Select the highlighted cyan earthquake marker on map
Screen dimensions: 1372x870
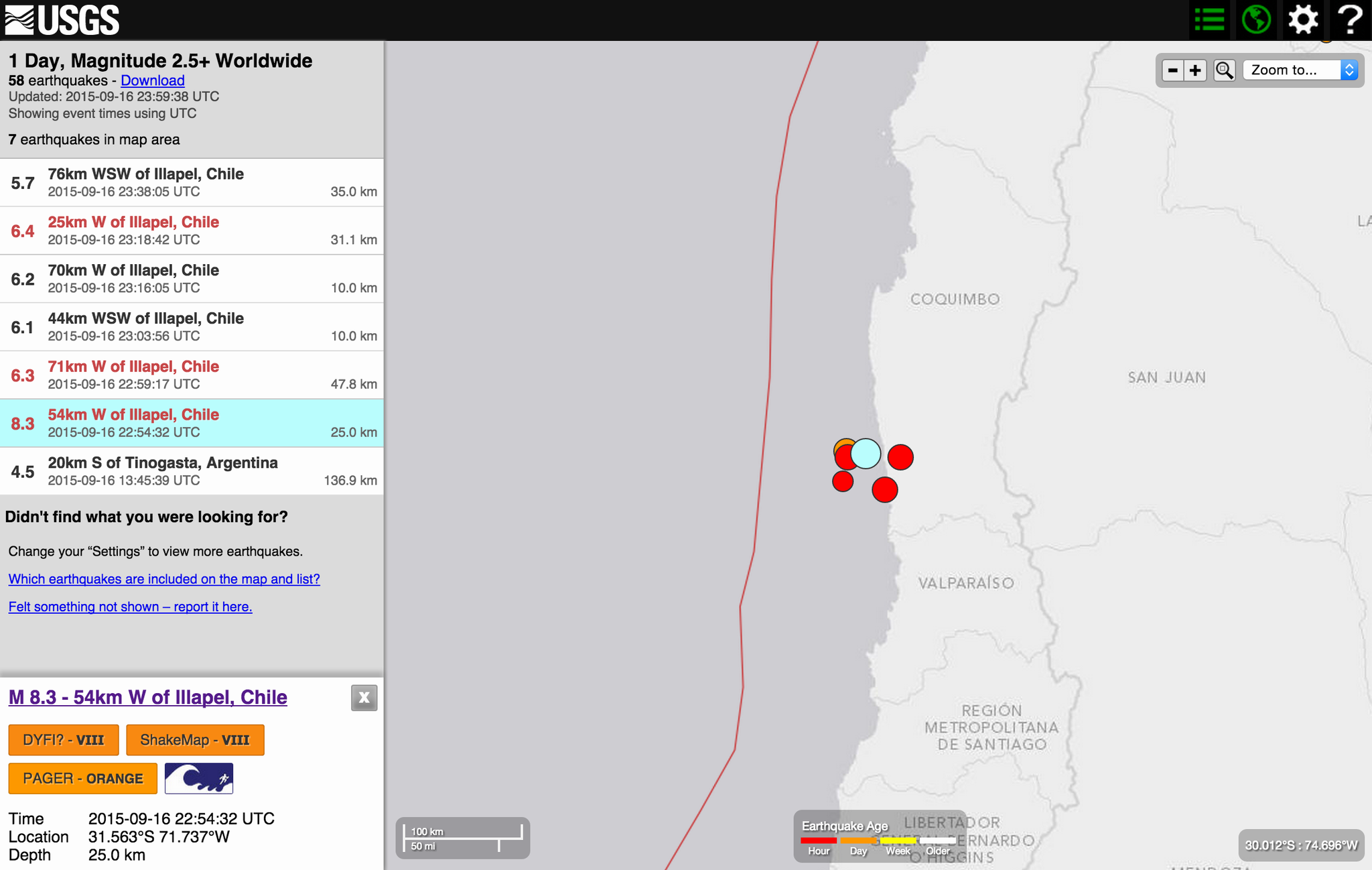[x=866, y=454]
